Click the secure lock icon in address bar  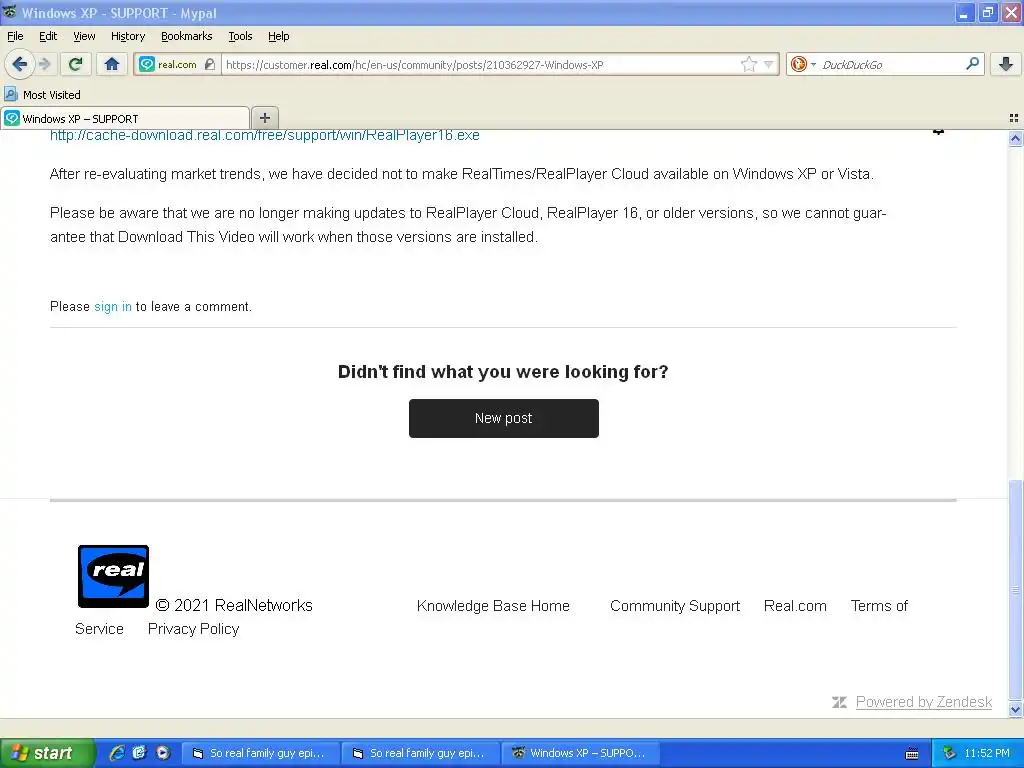click(210, 64)
